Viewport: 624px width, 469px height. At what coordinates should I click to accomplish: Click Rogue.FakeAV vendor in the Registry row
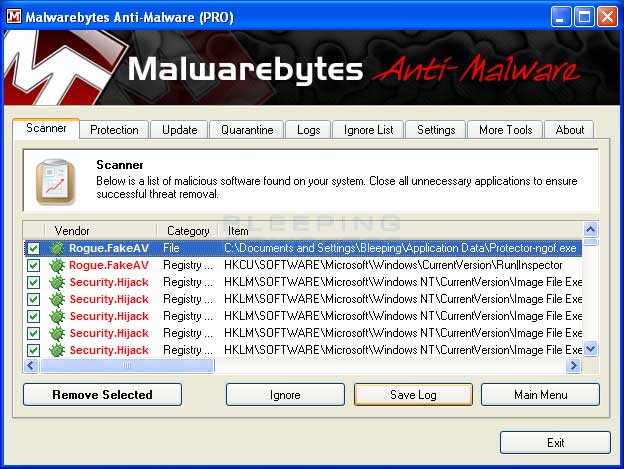(x=109, y=265)
